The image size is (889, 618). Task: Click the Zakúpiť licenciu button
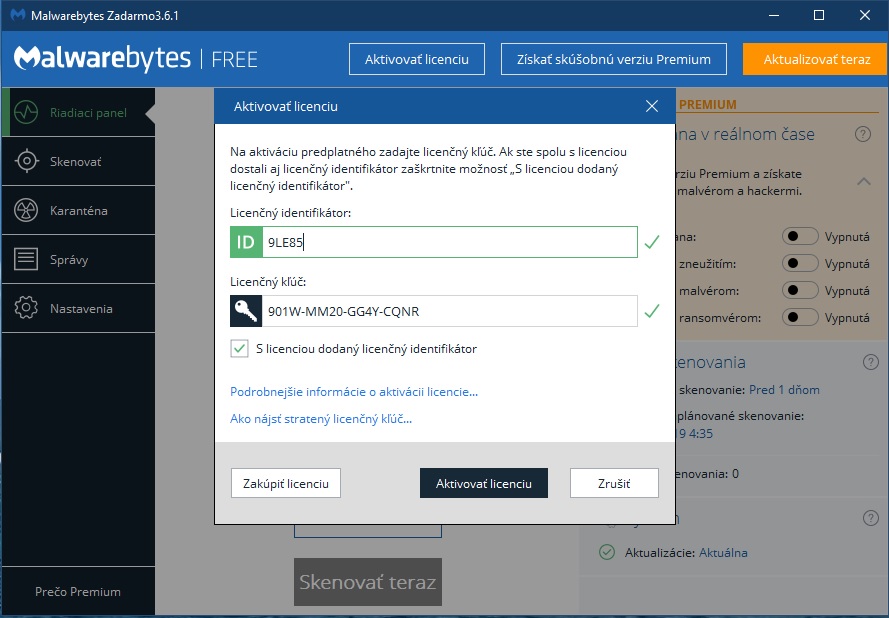[x=286, y=483]
